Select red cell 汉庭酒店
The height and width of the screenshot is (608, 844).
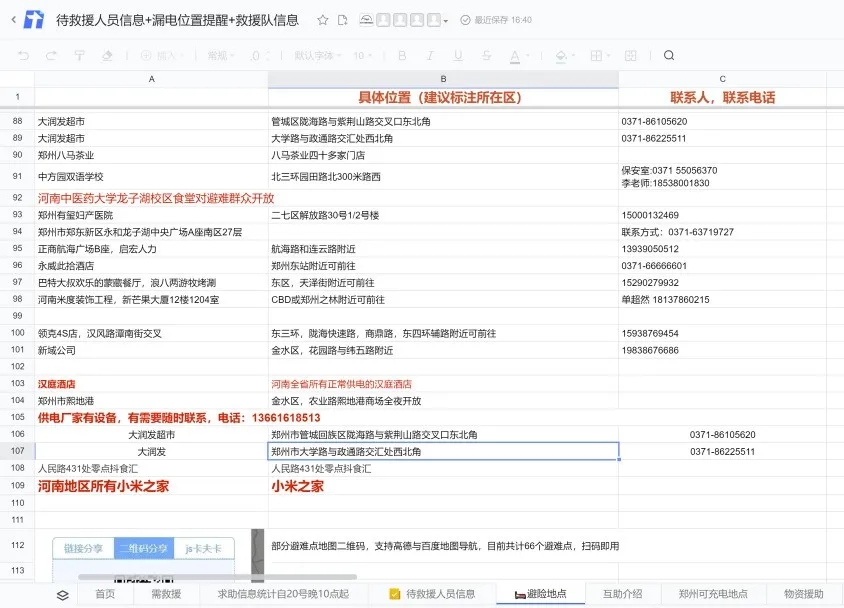point(151,384)
